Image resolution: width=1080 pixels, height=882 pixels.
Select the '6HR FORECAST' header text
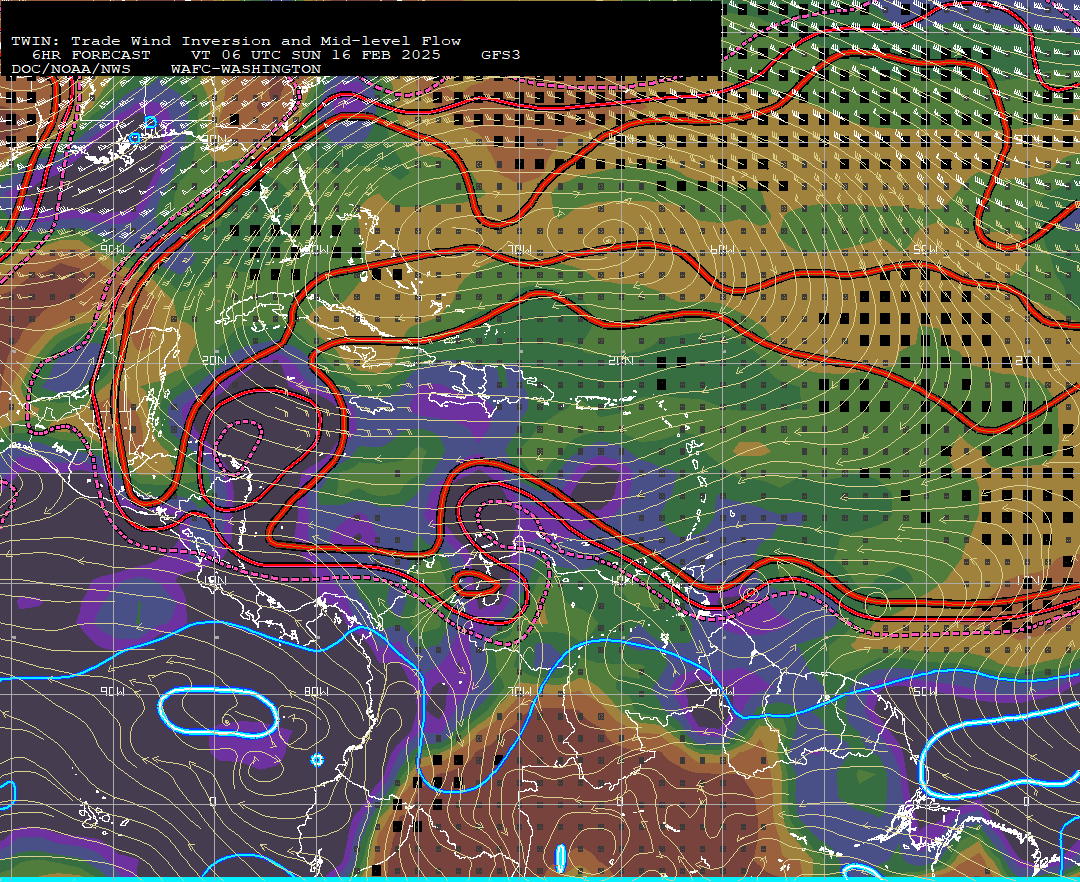pyautogui.click(x=91, y=55)
